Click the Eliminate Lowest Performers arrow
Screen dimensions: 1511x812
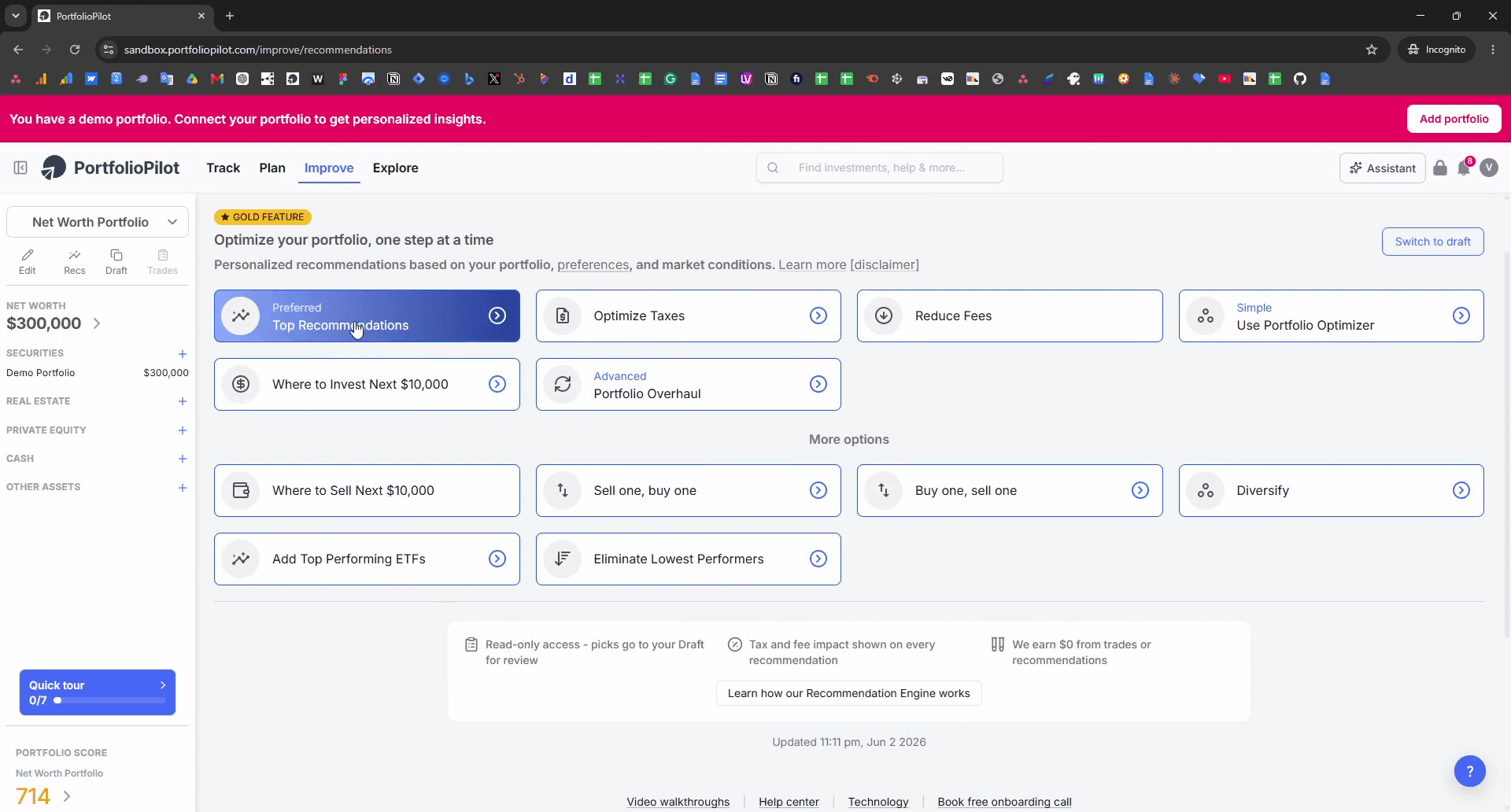point(818,559)
